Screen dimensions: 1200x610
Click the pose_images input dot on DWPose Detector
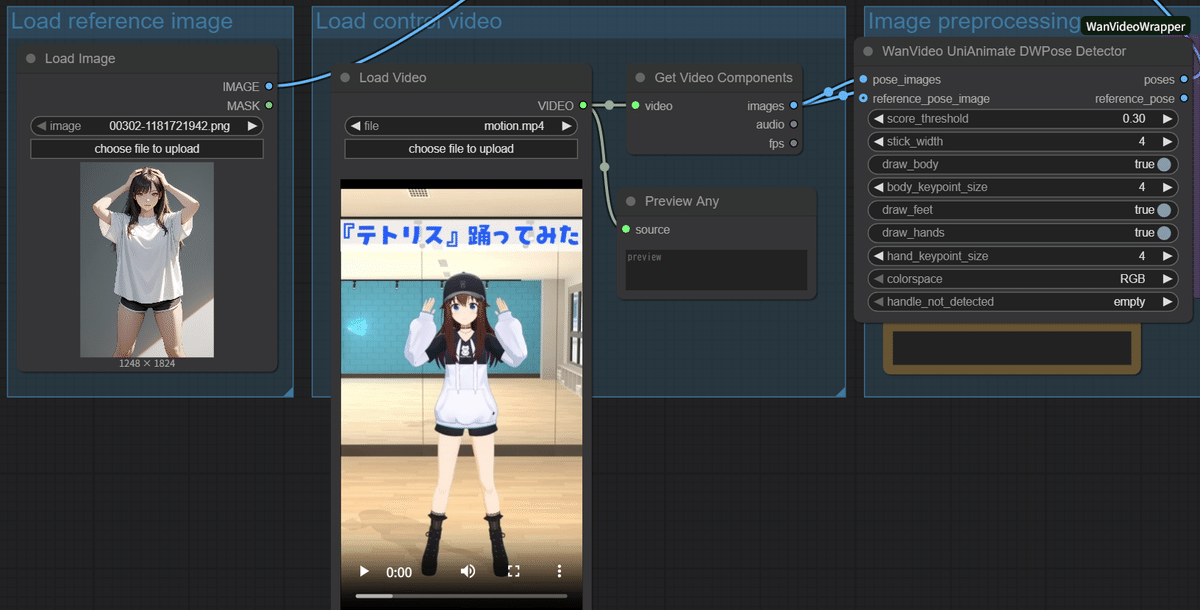(861, 79)
